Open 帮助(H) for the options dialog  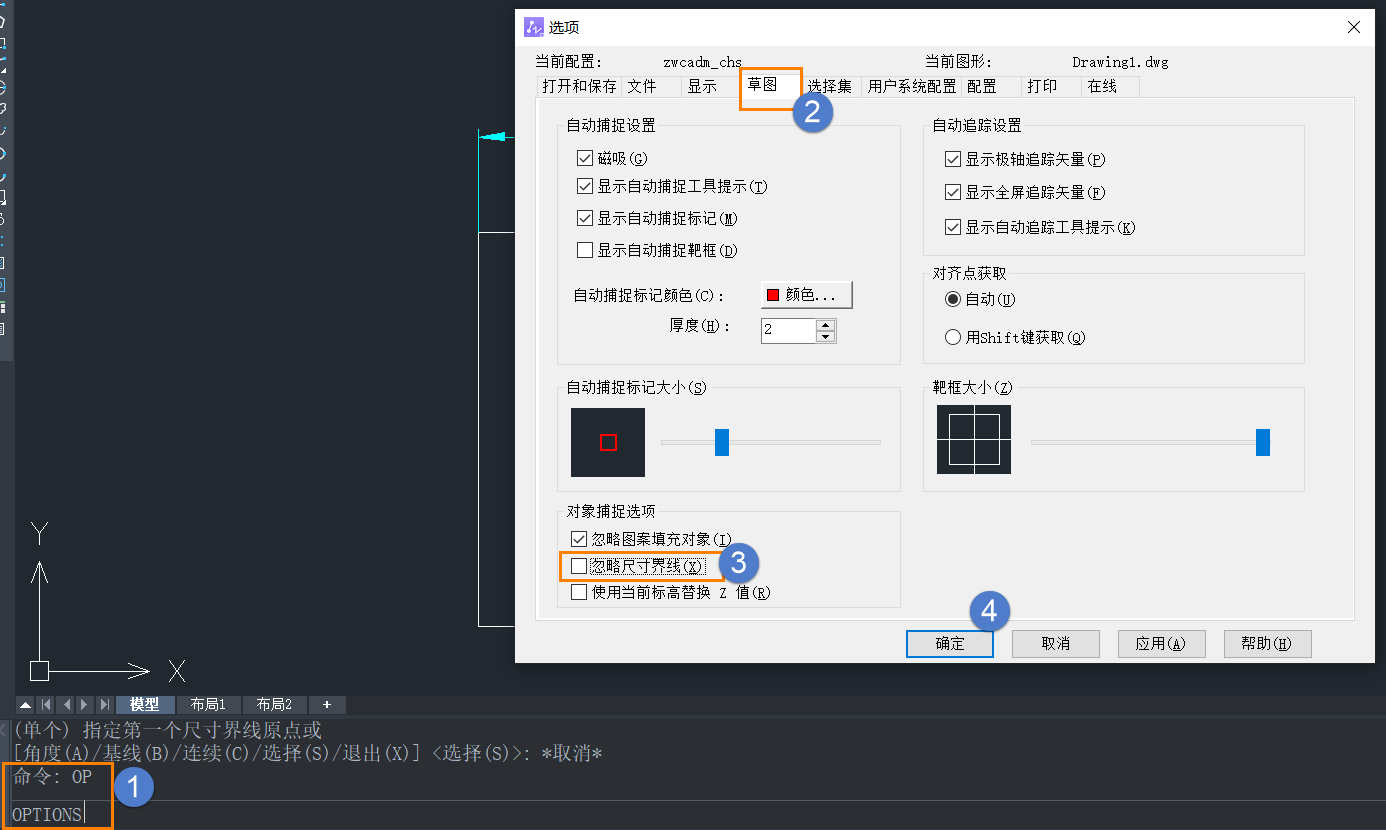tap(1268, 644)
